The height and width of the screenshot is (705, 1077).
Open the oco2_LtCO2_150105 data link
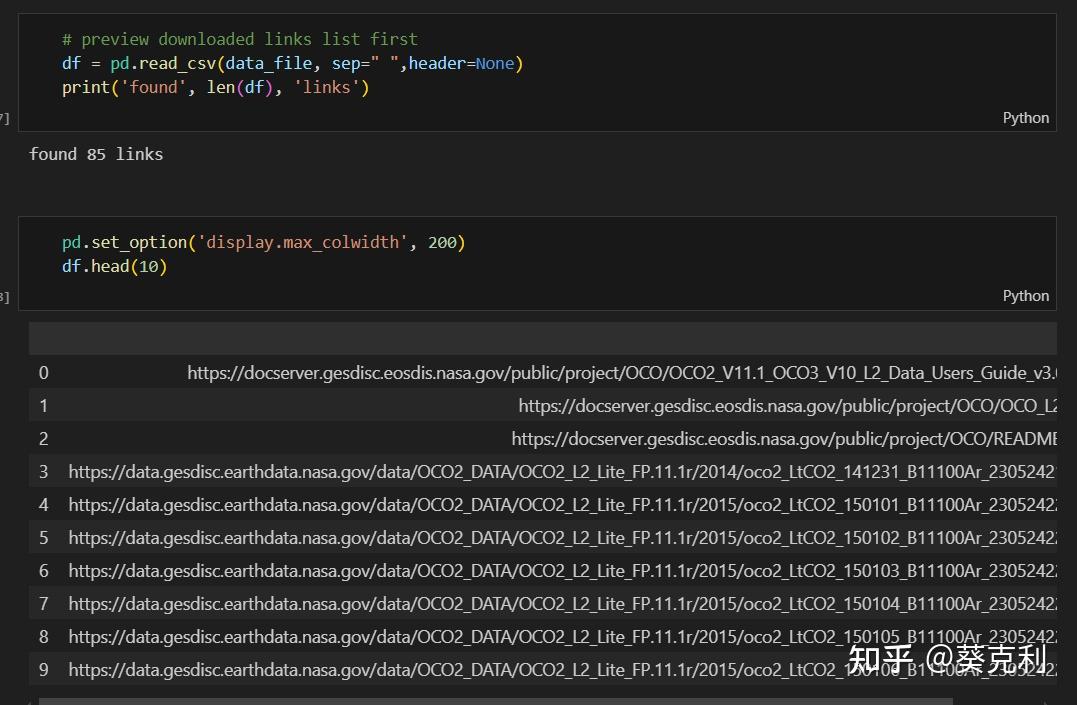pyautogui.click(x=560, y=636)
